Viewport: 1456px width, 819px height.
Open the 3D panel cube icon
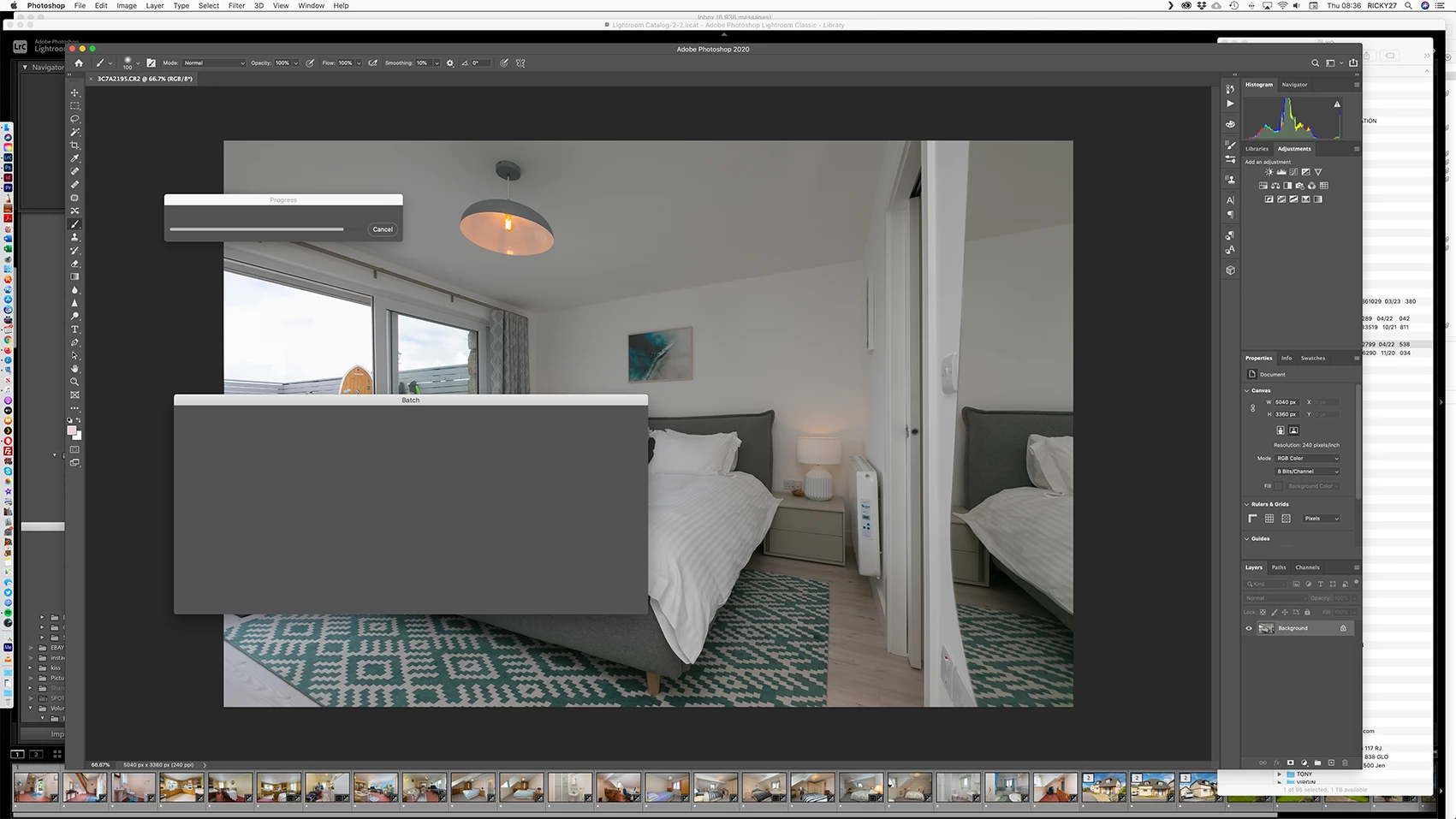point(1230,270)
